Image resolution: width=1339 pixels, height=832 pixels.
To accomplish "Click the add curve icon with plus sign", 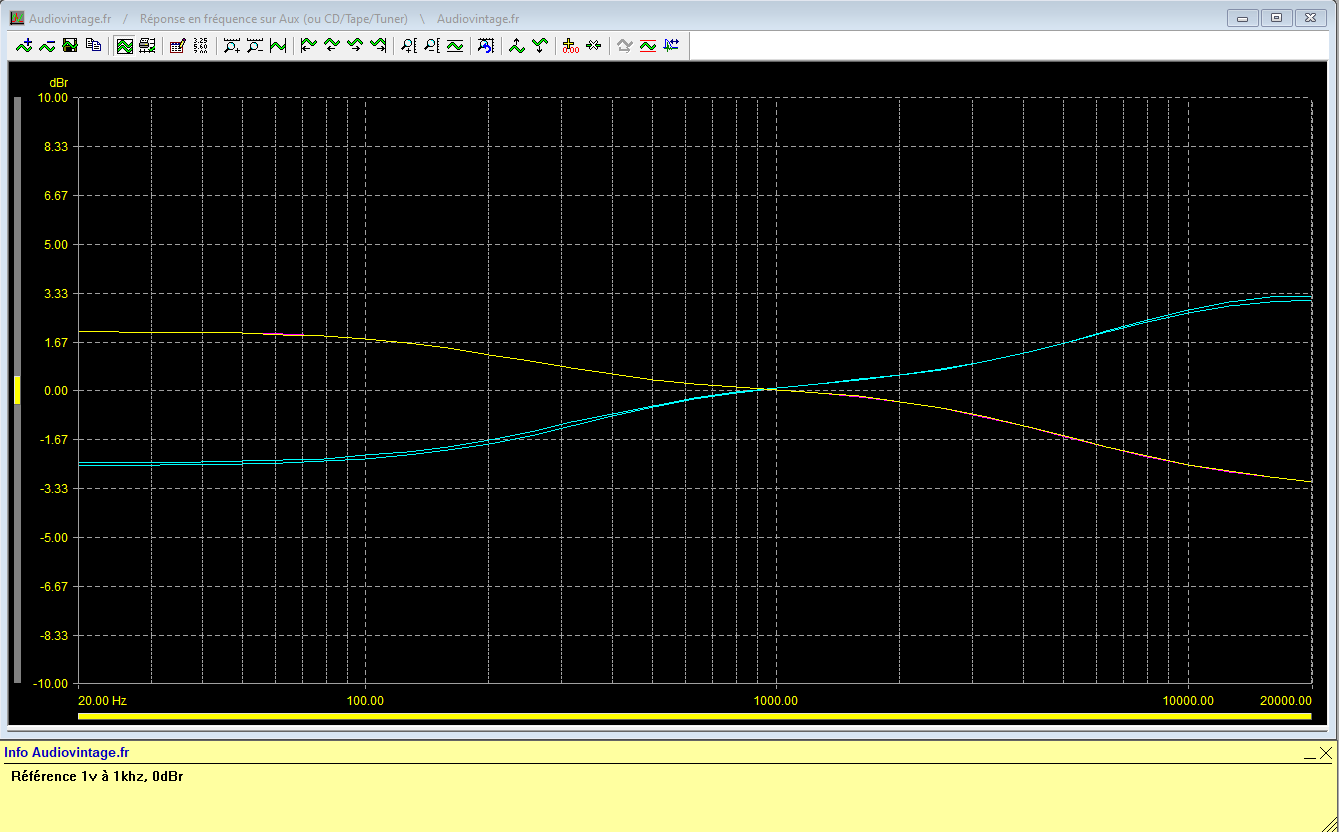I will coord(24,45).
